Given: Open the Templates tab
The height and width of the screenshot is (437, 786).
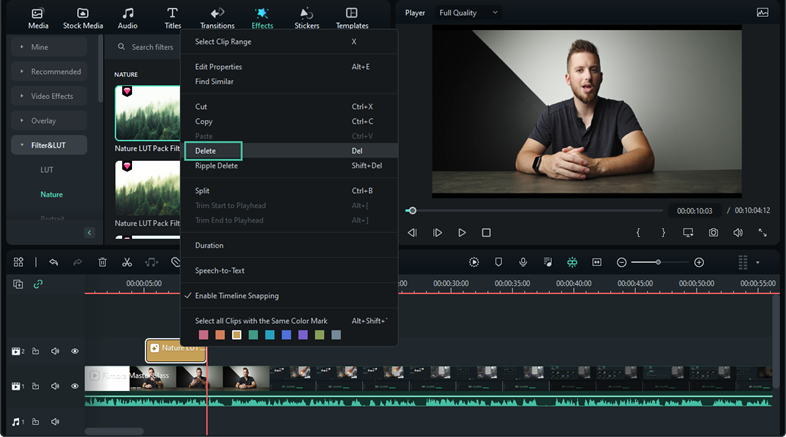Looking at the screenshot, I should click(352, 19).
